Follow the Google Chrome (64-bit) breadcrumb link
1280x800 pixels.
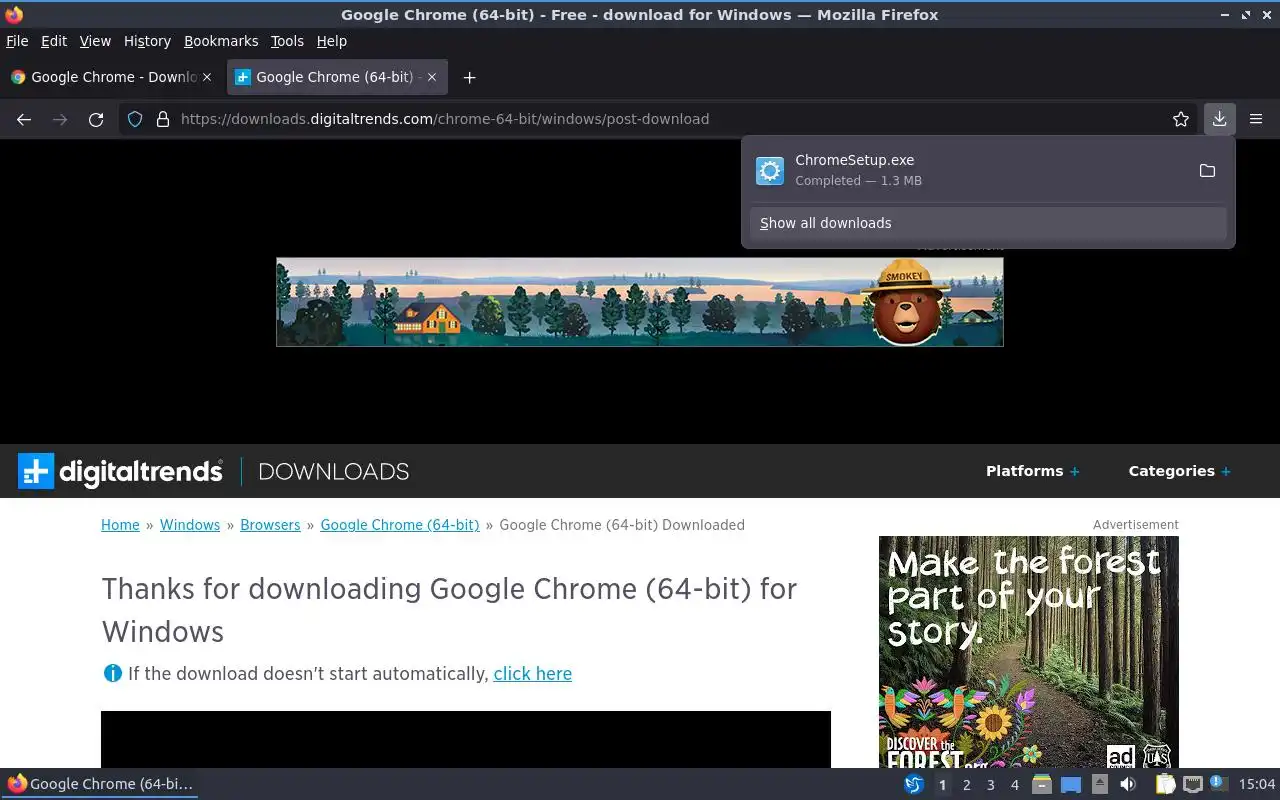point(400,525)
